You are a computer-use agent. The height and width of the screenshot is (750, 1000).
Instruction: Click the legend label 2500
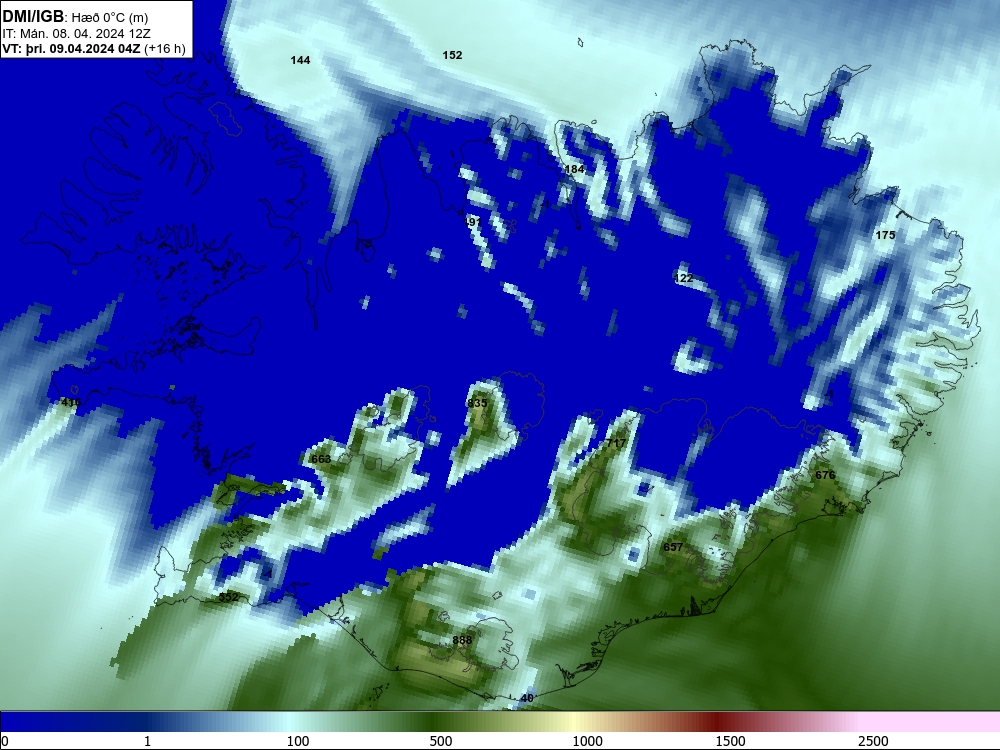(x=873, y=741)
